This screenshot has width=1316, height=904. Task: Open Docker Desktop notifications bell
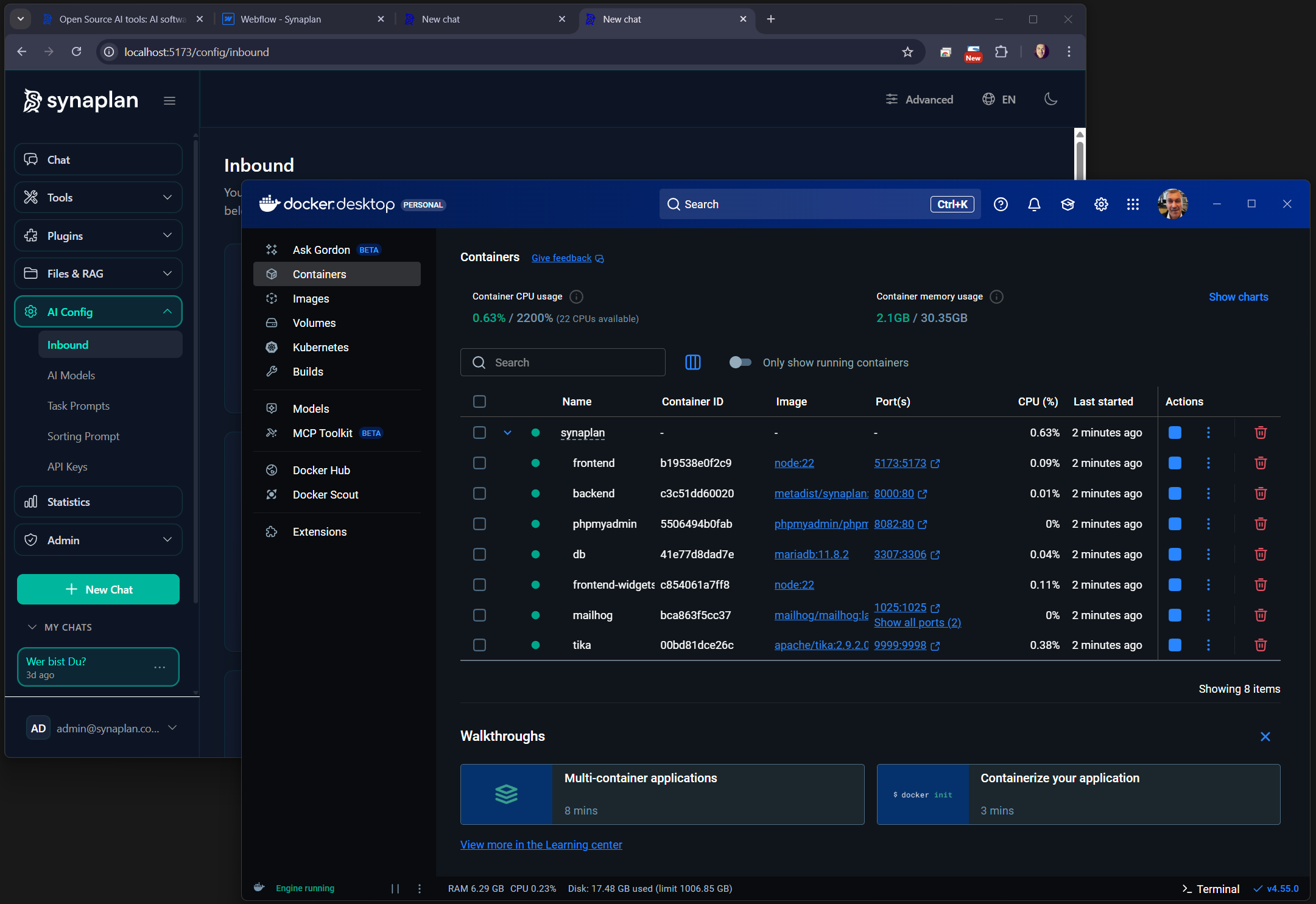pos(1034,204)
